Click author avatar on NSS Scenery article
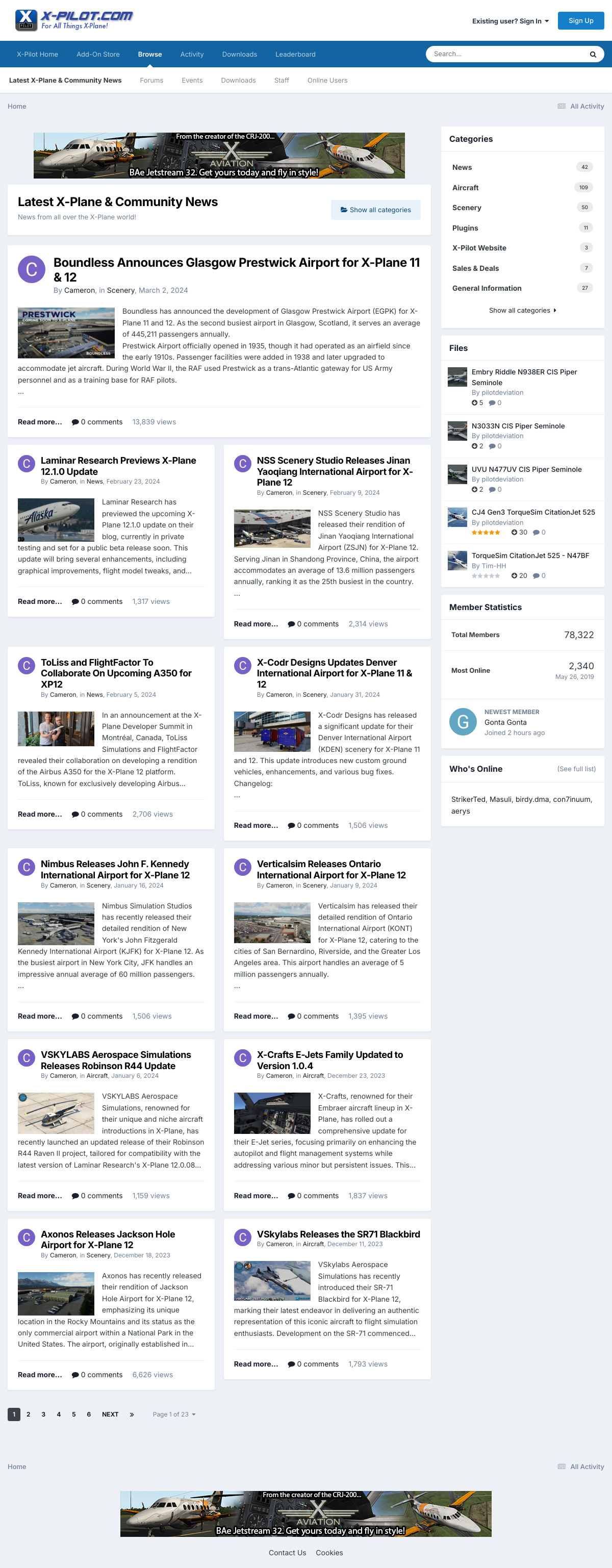Image resolution: width=612 pixels, height=1568 pixels. [x=242, y=464]
